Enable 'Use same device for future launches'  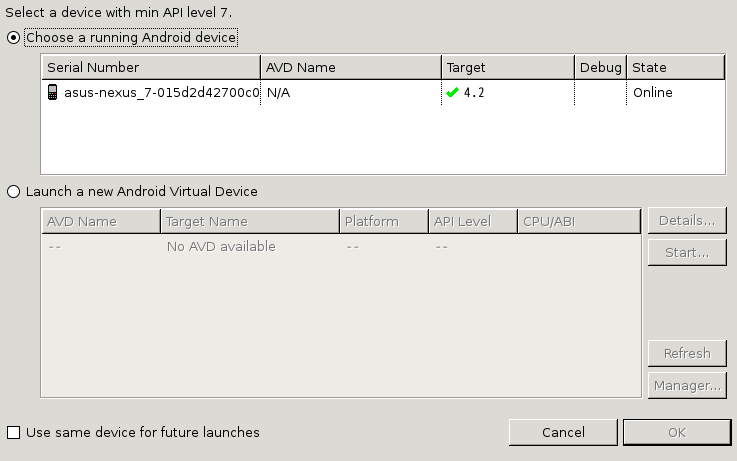coord(14,432)
